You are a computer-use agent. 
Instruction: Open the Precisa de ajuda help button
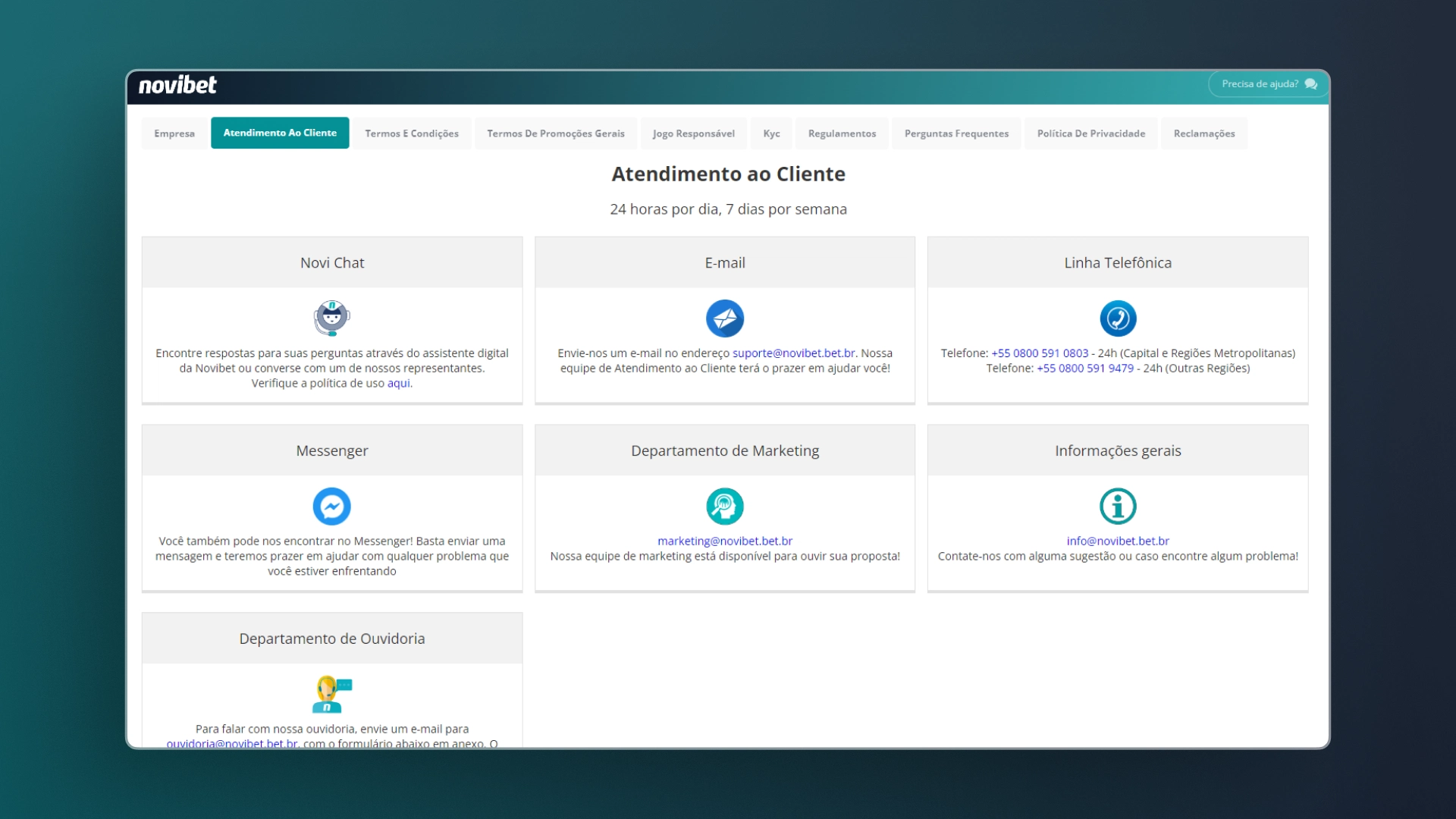[x=1269, y=84]
